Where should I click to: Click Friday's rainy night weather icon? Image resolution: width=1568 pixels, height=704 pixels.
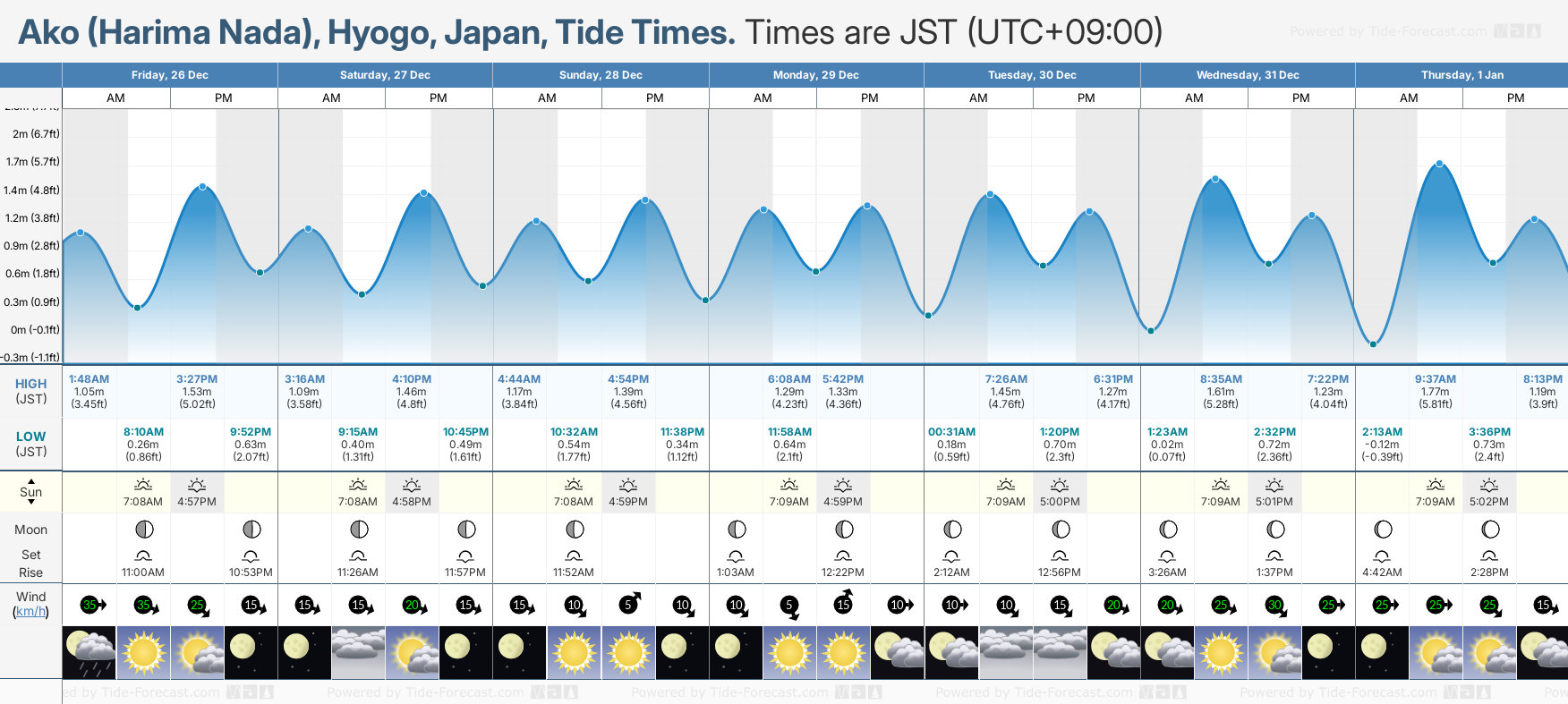pos(89,652)
